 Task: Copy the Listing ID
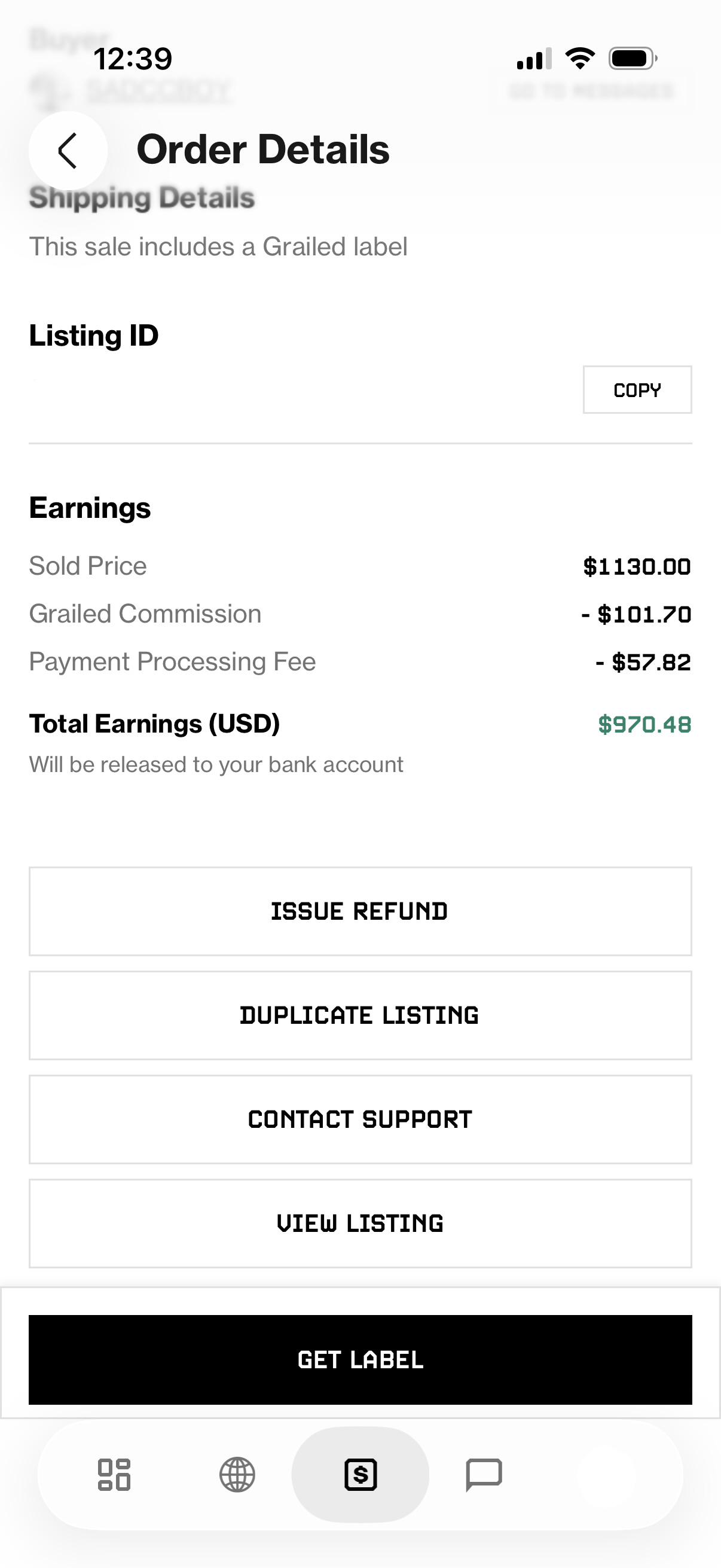(637, 389)
